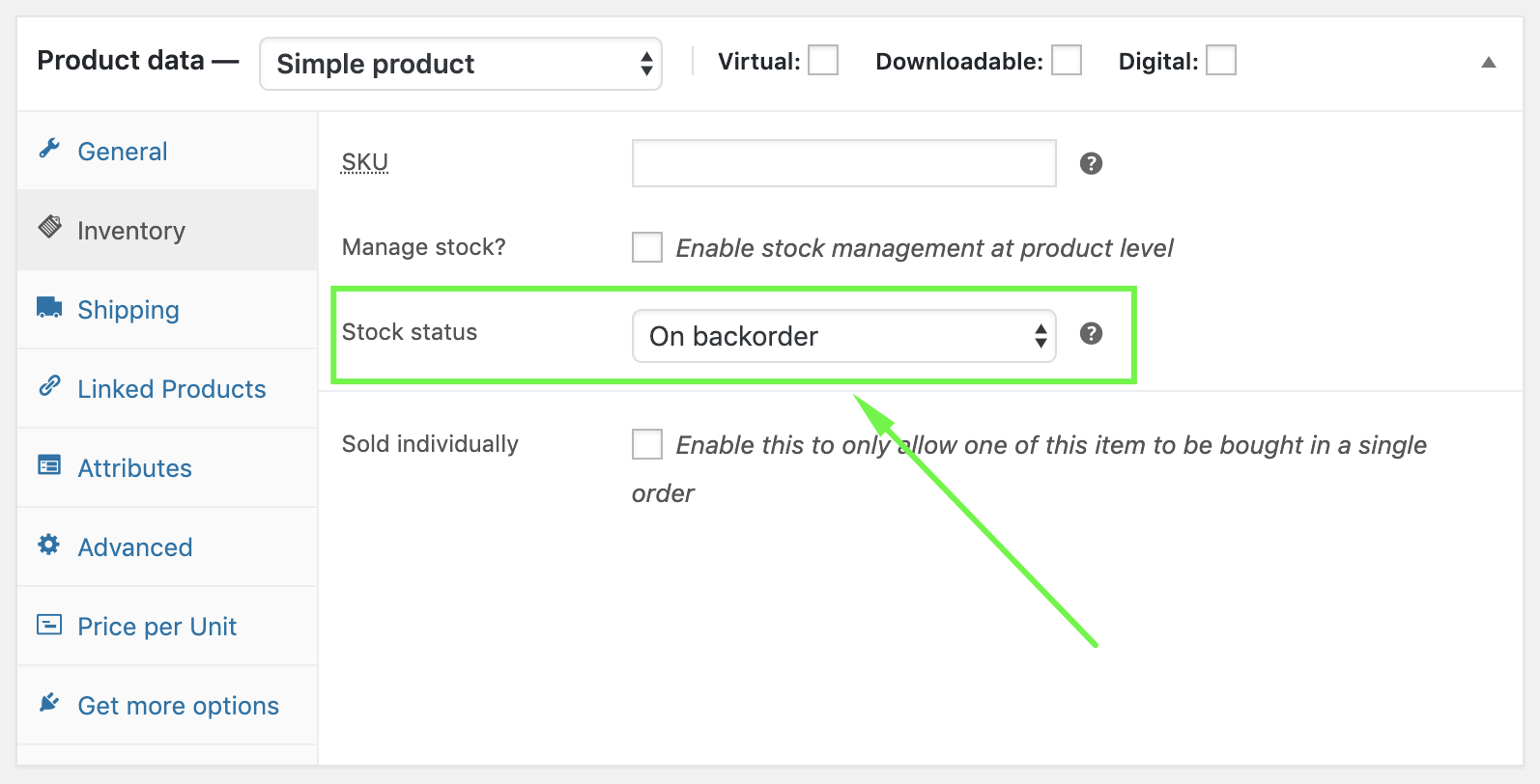This screenshot has height=784, width=1540.
Task: Click the list icon beside Attributes
Action: pyautogui.click(x=49, y=465)
